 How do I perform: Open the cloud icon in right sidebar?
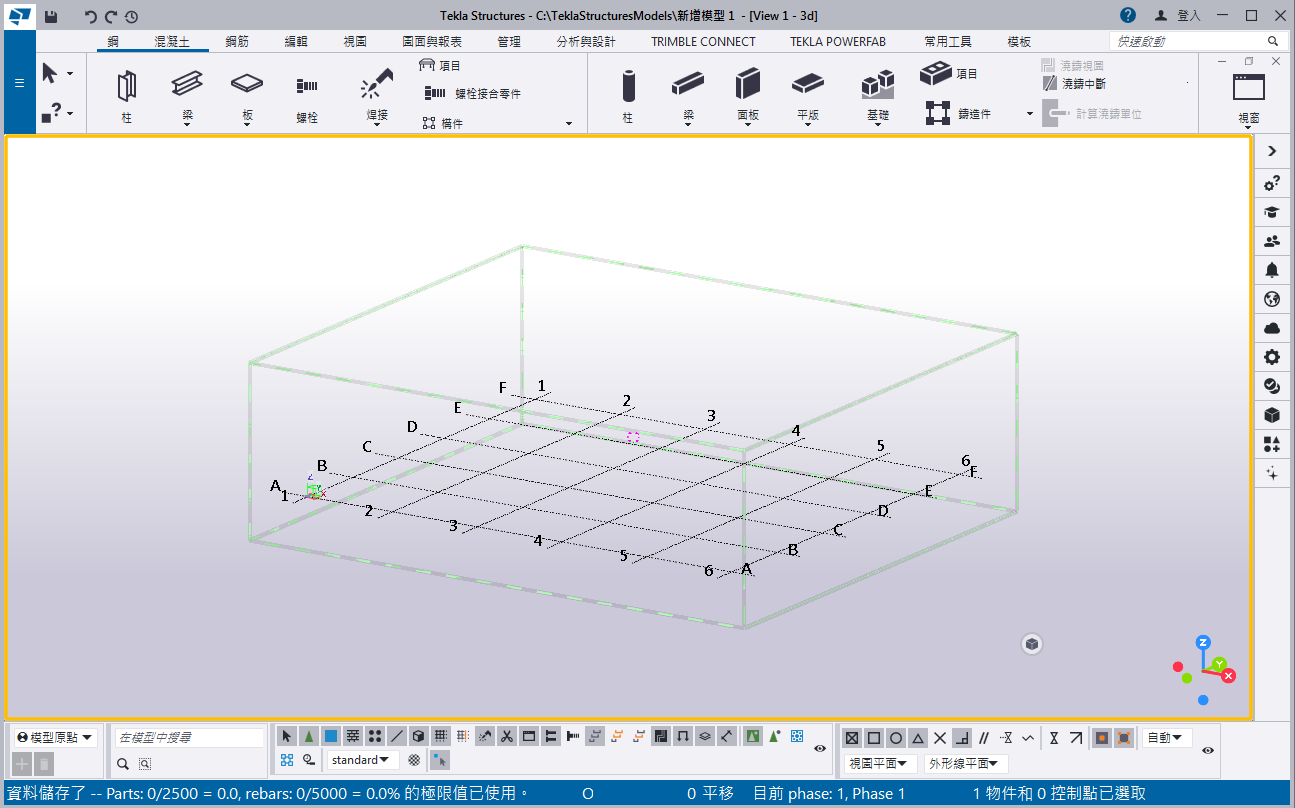(1272, 328)
